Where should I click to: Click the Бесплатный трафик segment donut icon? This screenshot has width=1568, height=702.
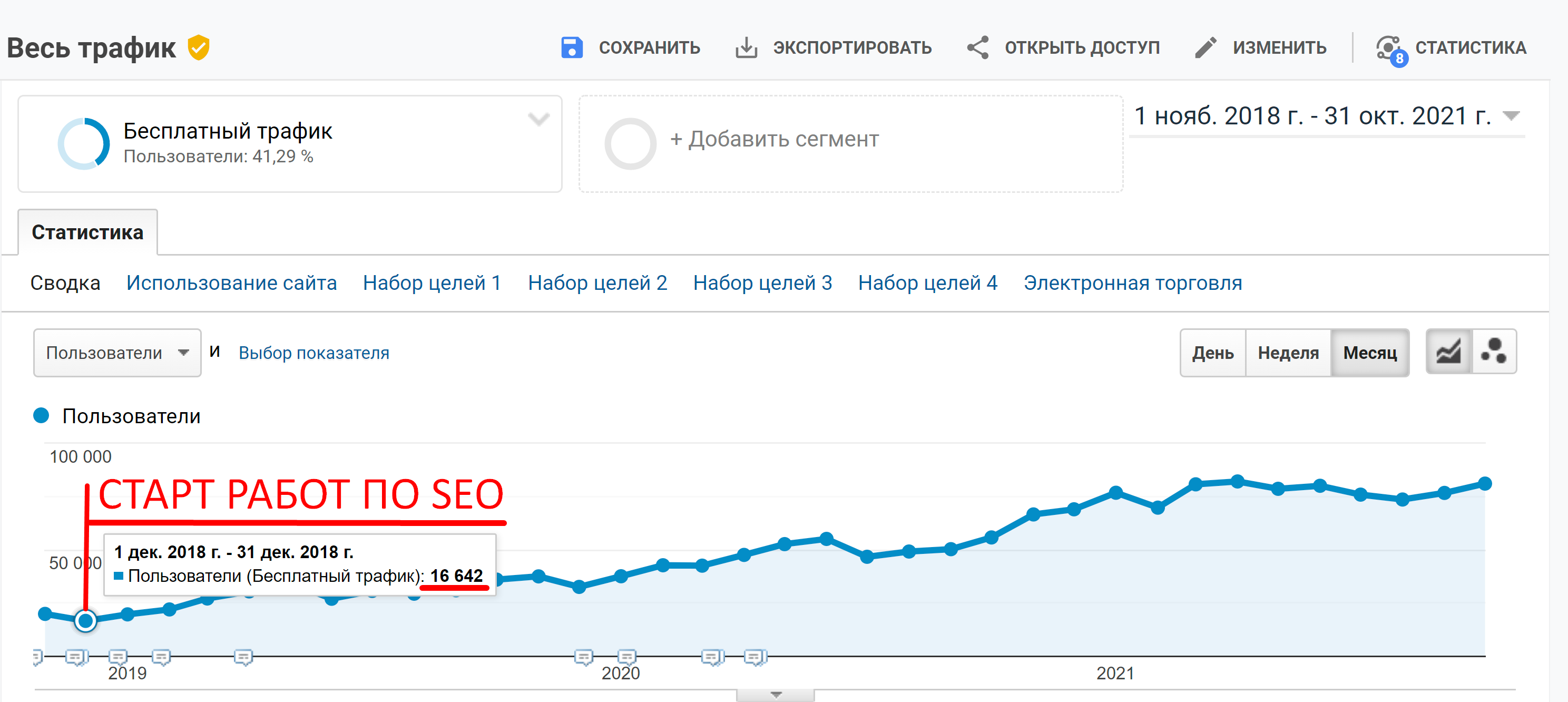83,144
